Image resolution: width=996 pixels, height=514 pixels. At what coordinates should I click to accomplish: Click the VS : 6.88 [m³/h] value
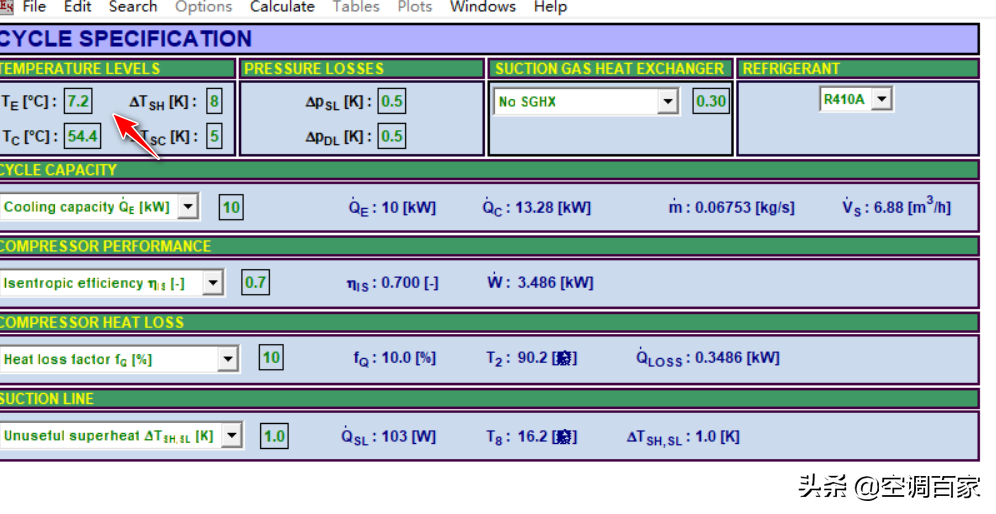896,206
